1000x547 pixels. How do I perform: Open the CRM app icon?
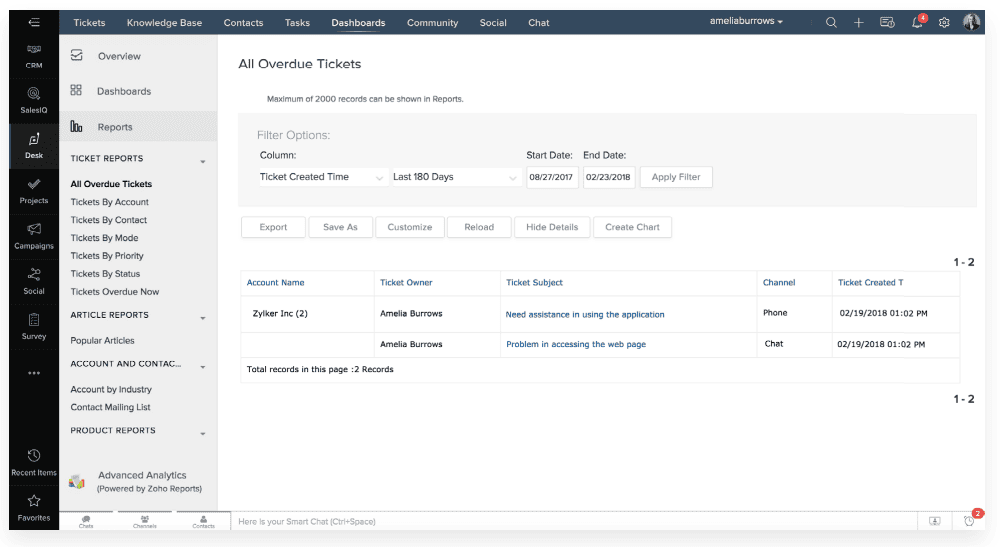tap(34, 56)
